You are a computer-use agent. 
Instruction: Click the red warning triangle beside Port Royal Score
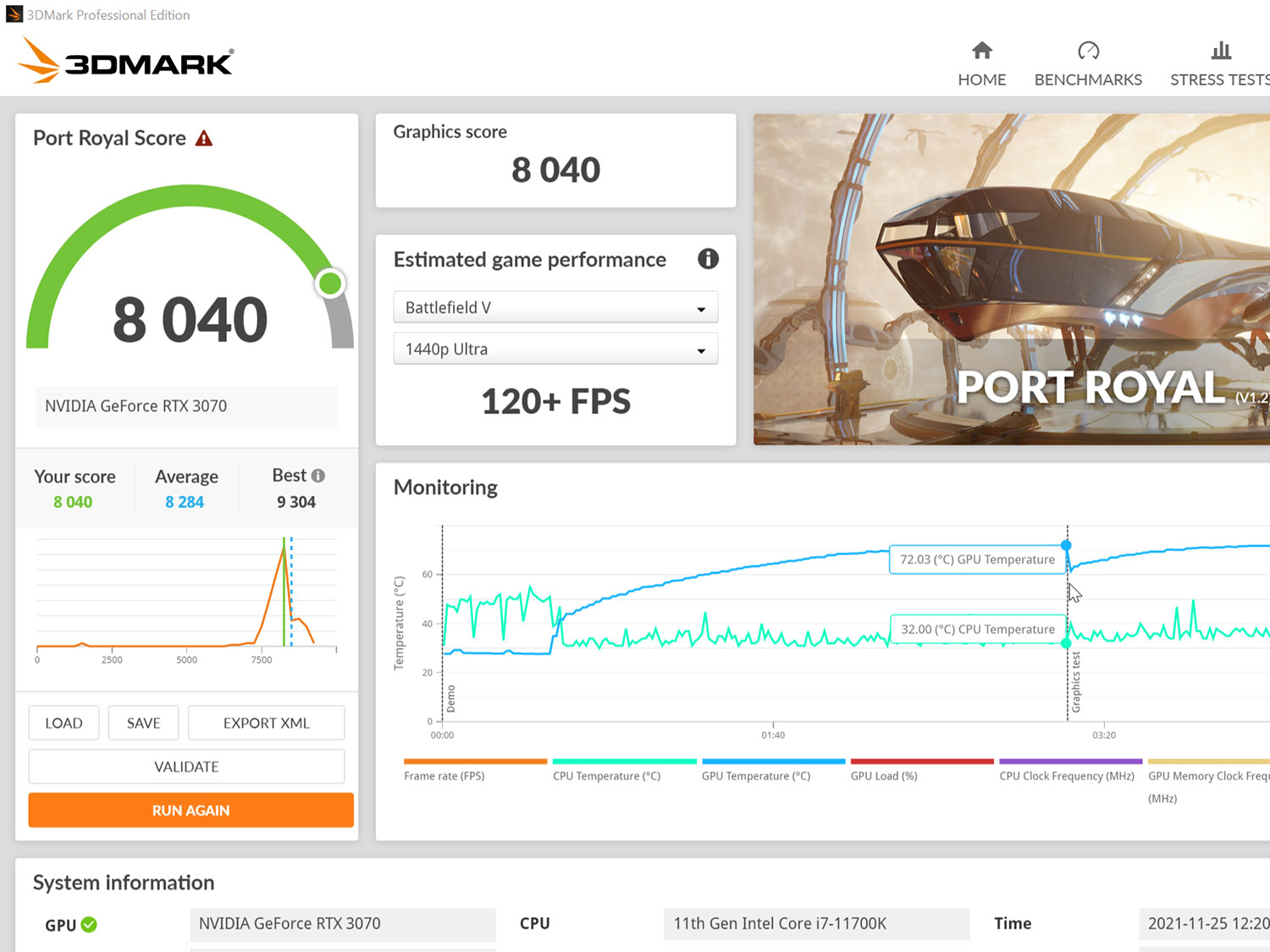(x=204, y=138)
